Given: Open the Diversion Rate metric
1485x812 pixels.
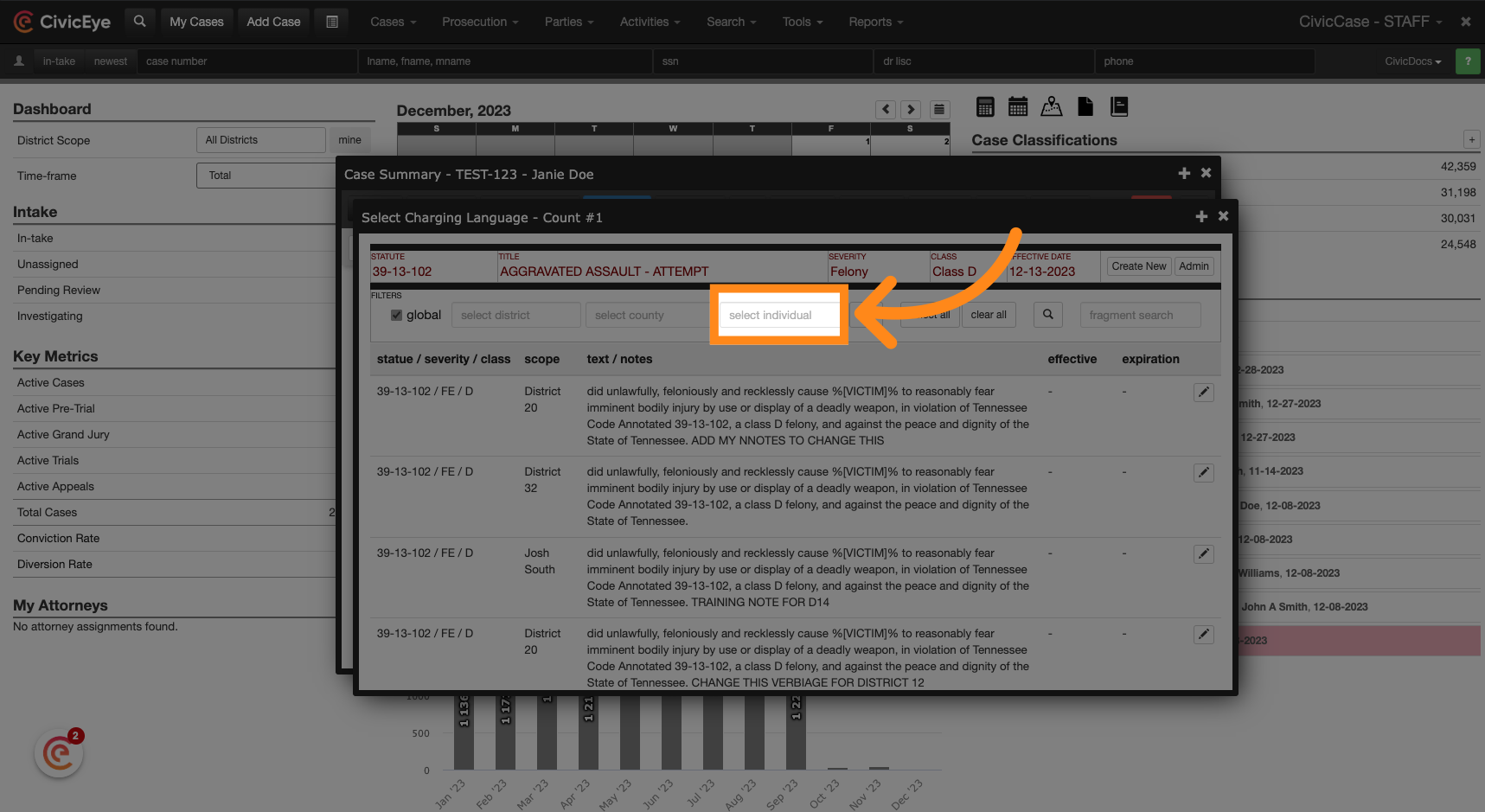Looking at the screenshot, I should click(x=54, y=564).
